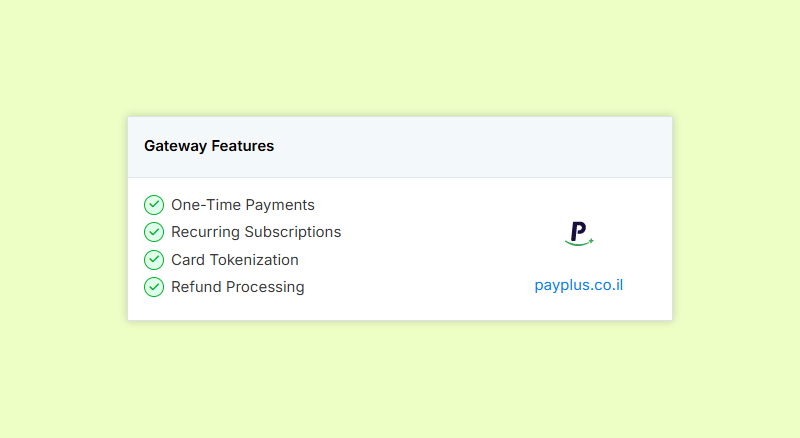800x438 pixels.
Task: Click the Recurring Subscriptions feature text
Action: tap(256, 232)
